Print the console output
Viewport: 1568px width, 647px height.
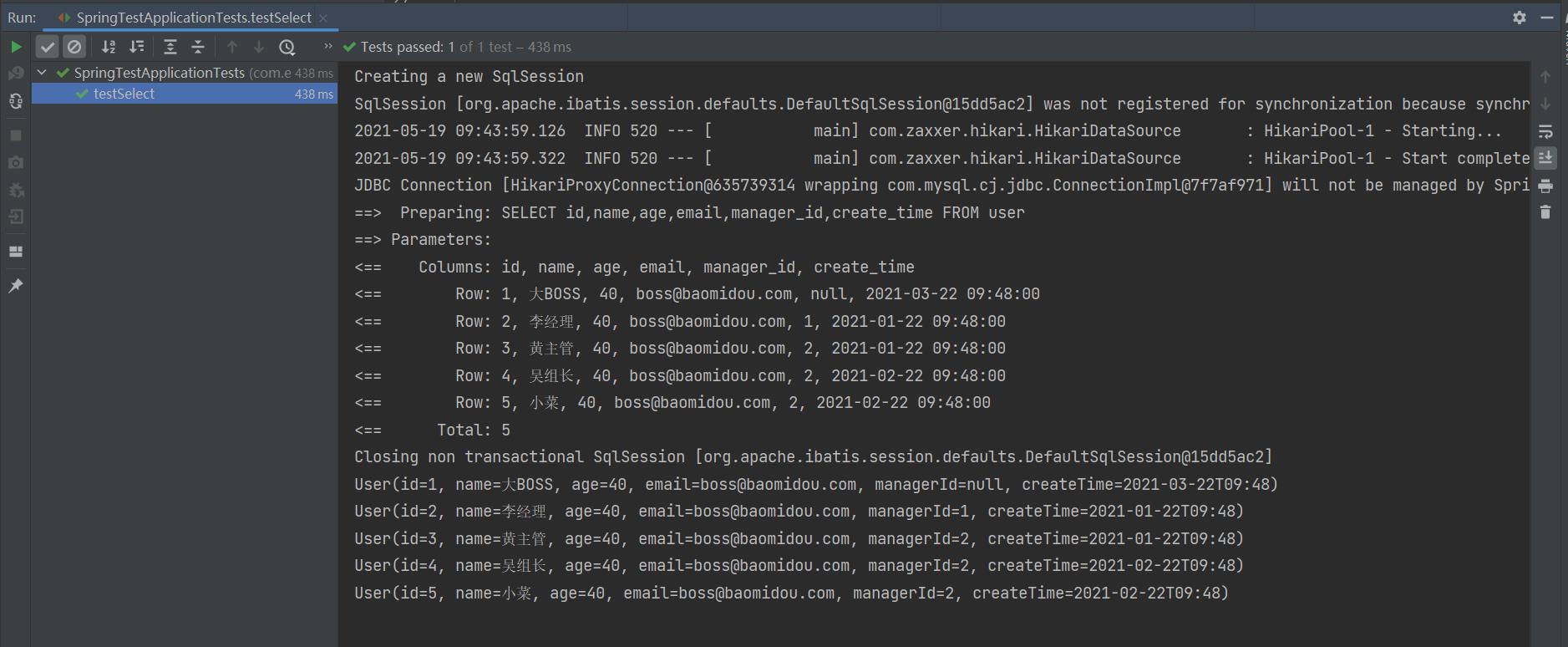1545,186
